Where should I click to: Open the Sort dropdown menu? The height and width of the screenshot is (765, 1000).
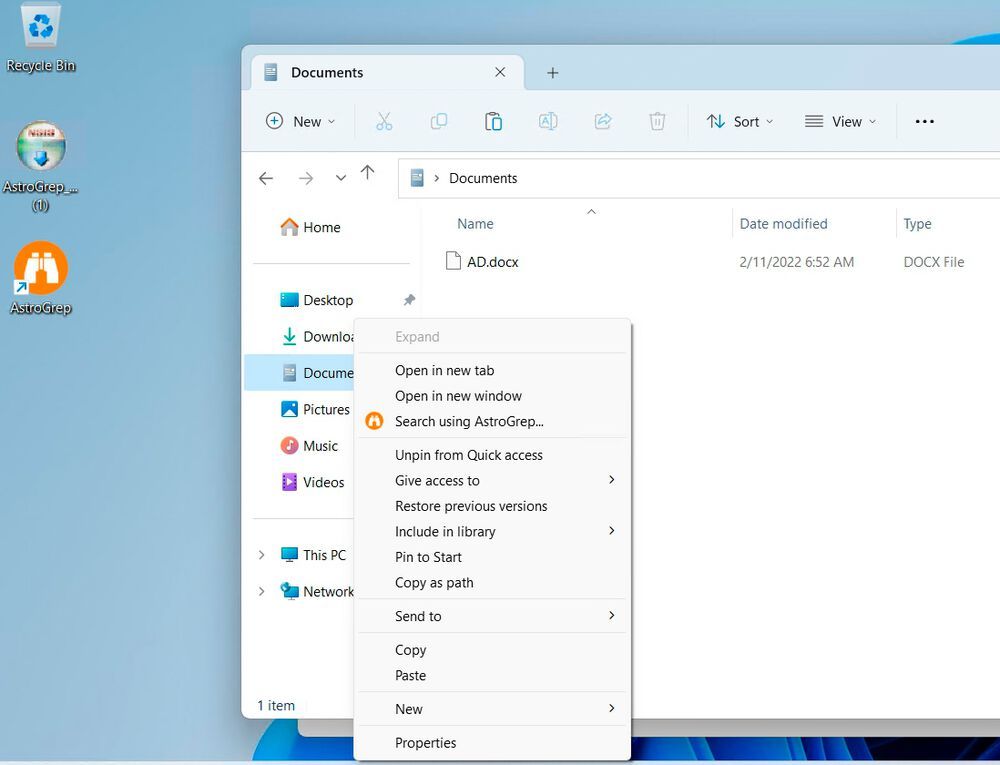click(x=739, y=121)
